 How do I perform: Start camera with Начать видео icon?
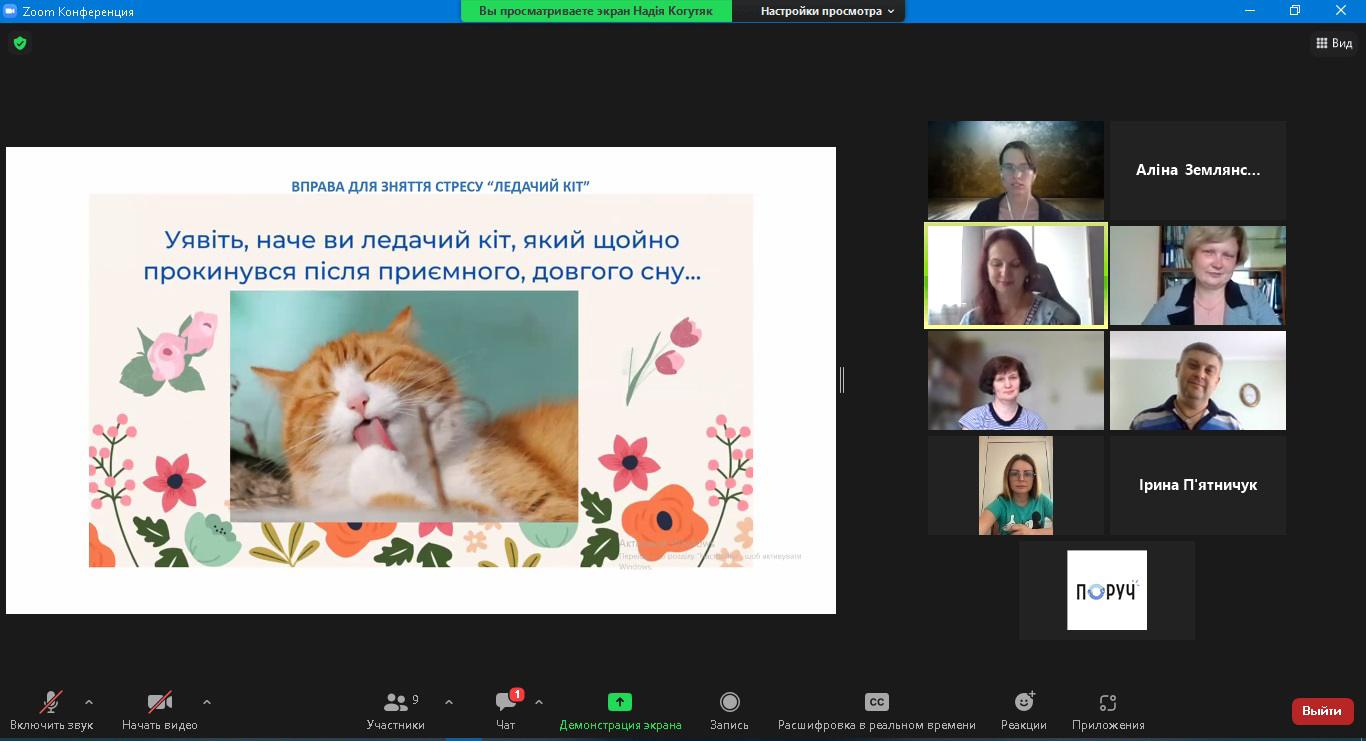click(x=160, y=702)
